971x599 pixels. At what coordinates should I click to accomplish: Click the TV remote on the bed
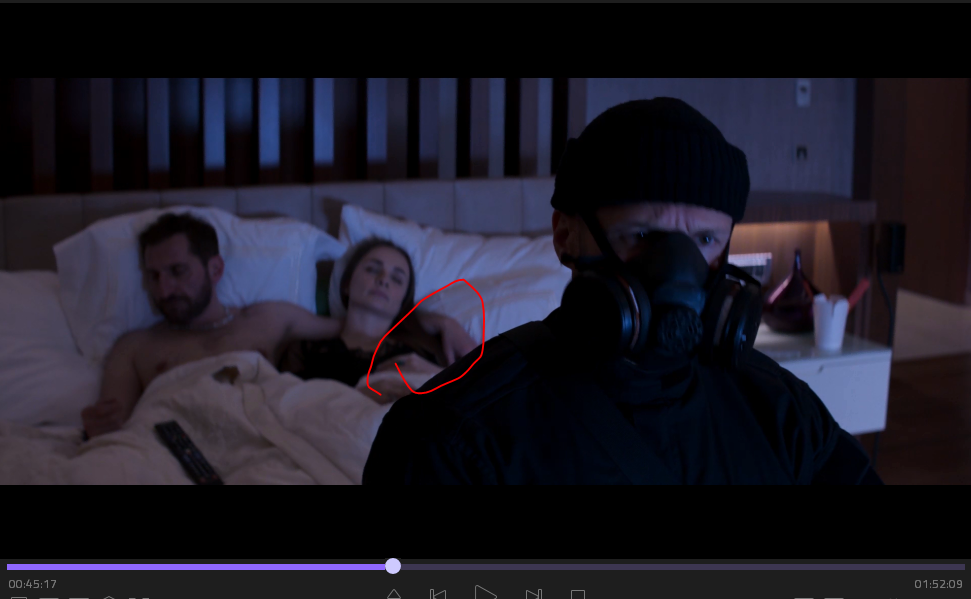pos(187,451)
